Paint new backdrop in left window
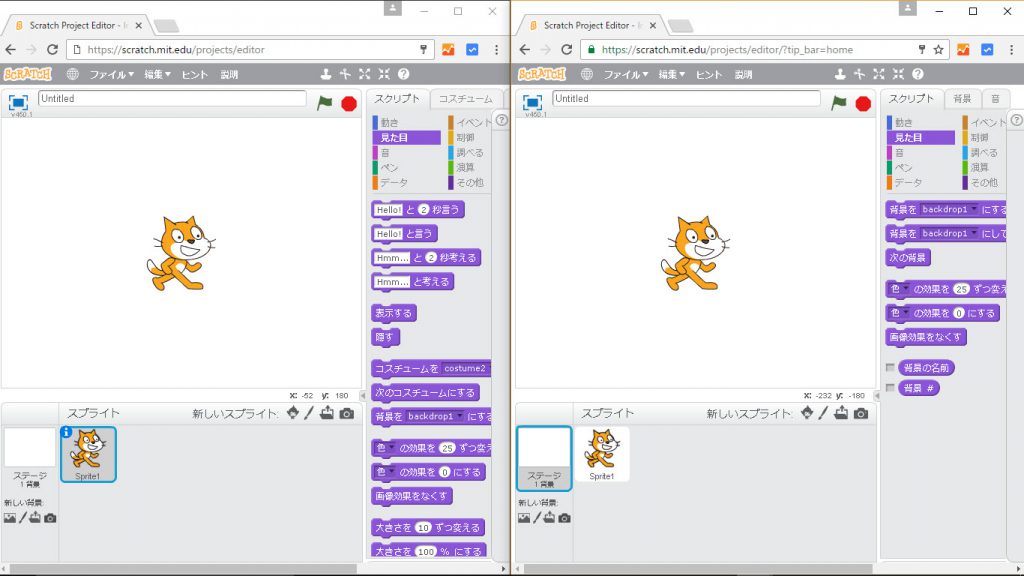 [23, 518]
